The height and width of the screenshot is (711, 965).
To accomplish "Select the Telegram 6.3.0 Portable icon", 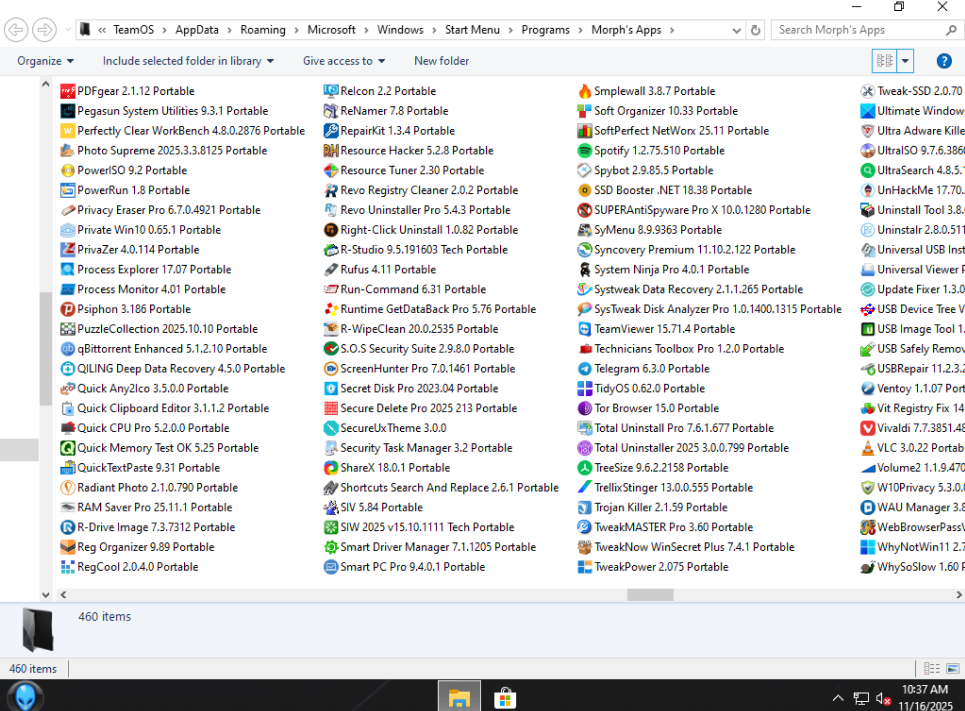I will pyautogui.click(x=585, y=369).
